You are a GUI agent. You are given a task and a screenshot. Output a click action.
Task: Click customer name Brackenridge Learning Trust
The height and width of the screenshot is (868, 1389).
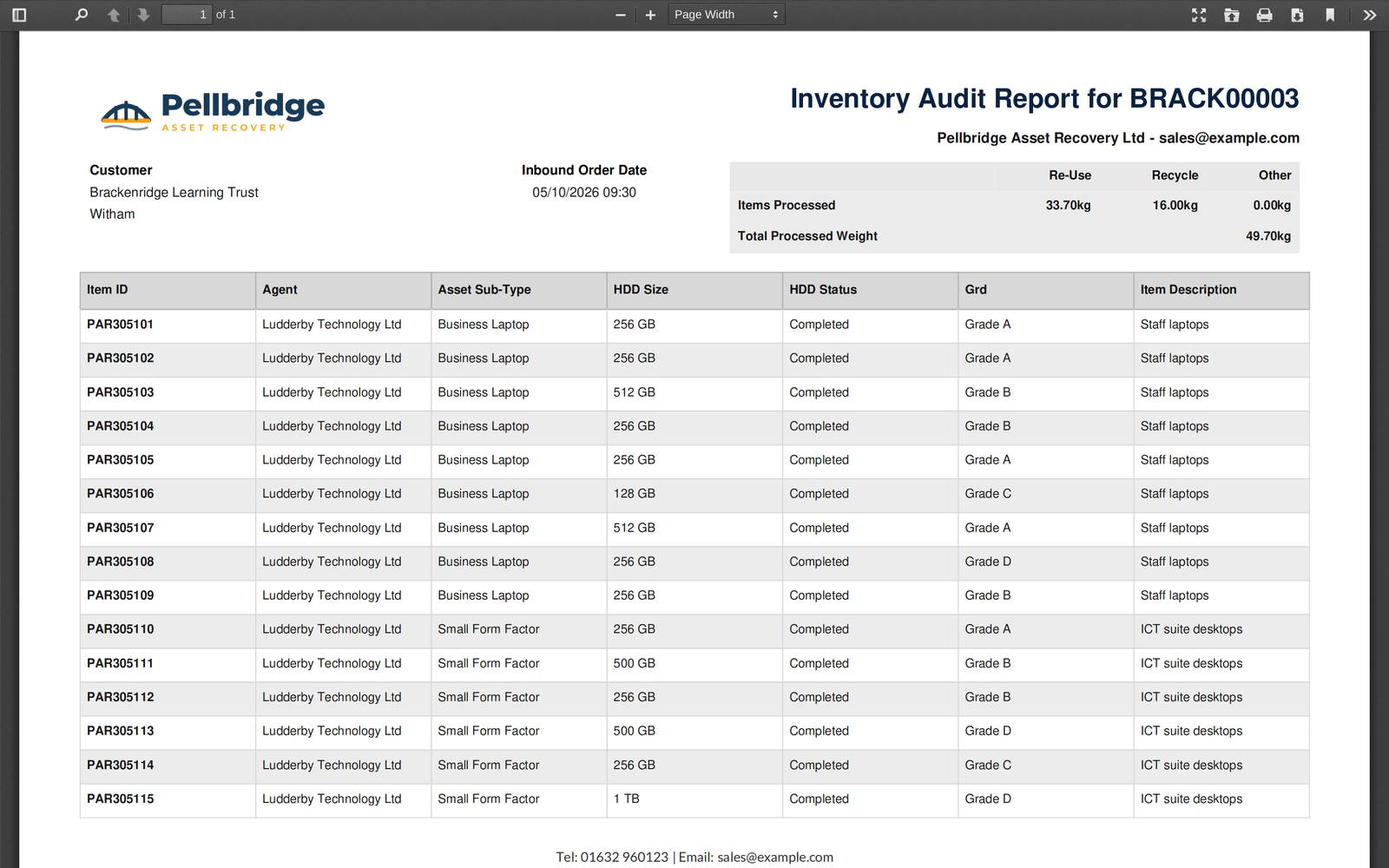174,193
